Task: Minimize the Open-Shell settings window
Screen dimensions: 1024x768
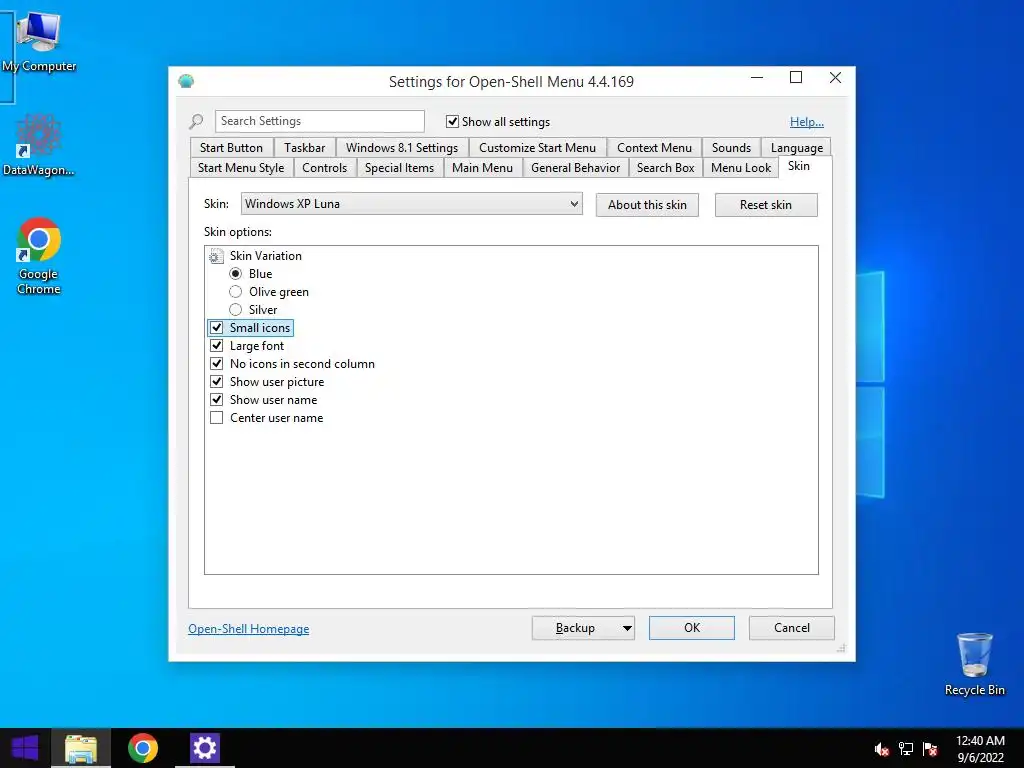Action: (x=757, y=78)
